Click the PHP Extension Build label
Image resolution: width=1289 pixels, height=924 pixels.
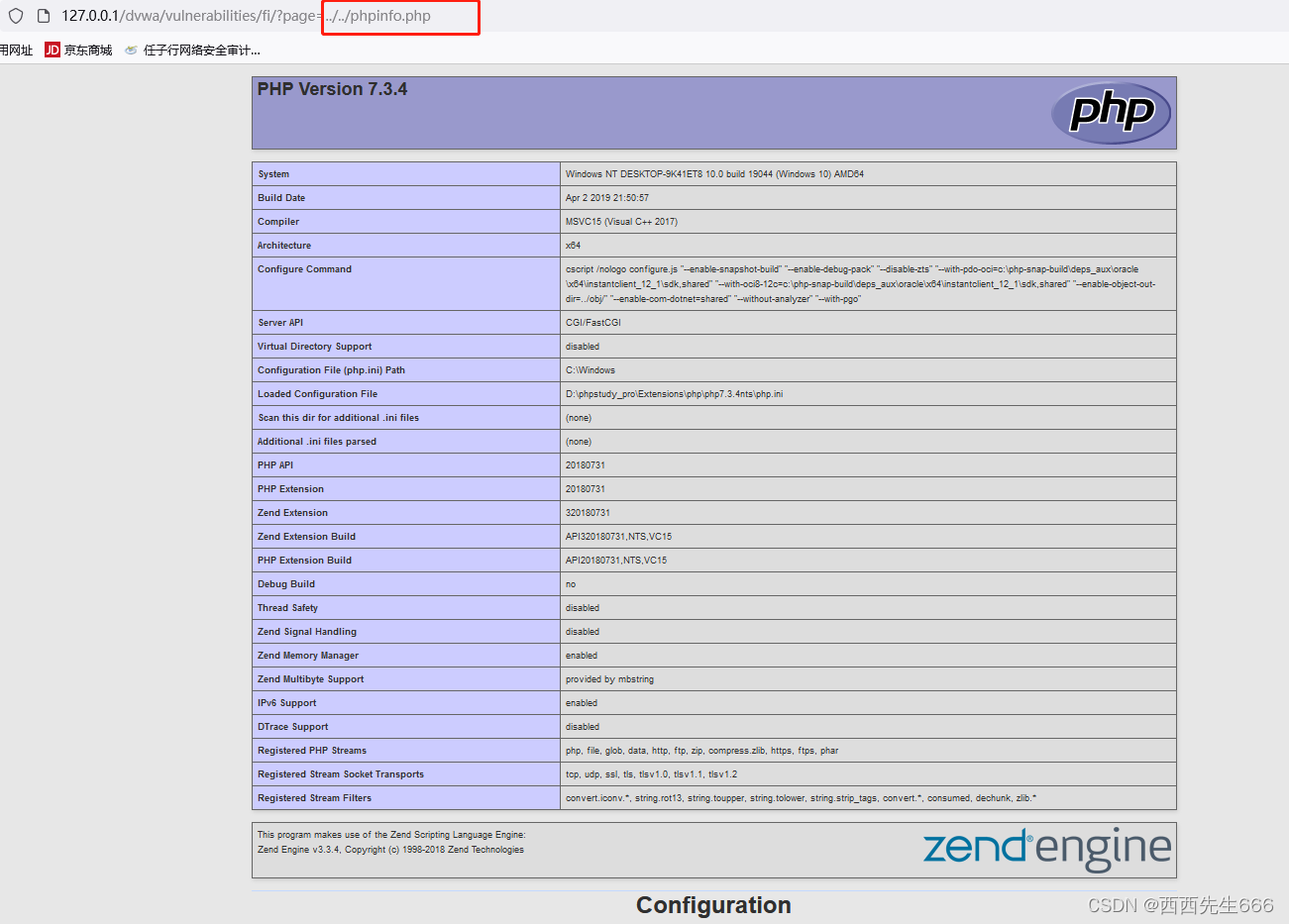click(304, 561)
